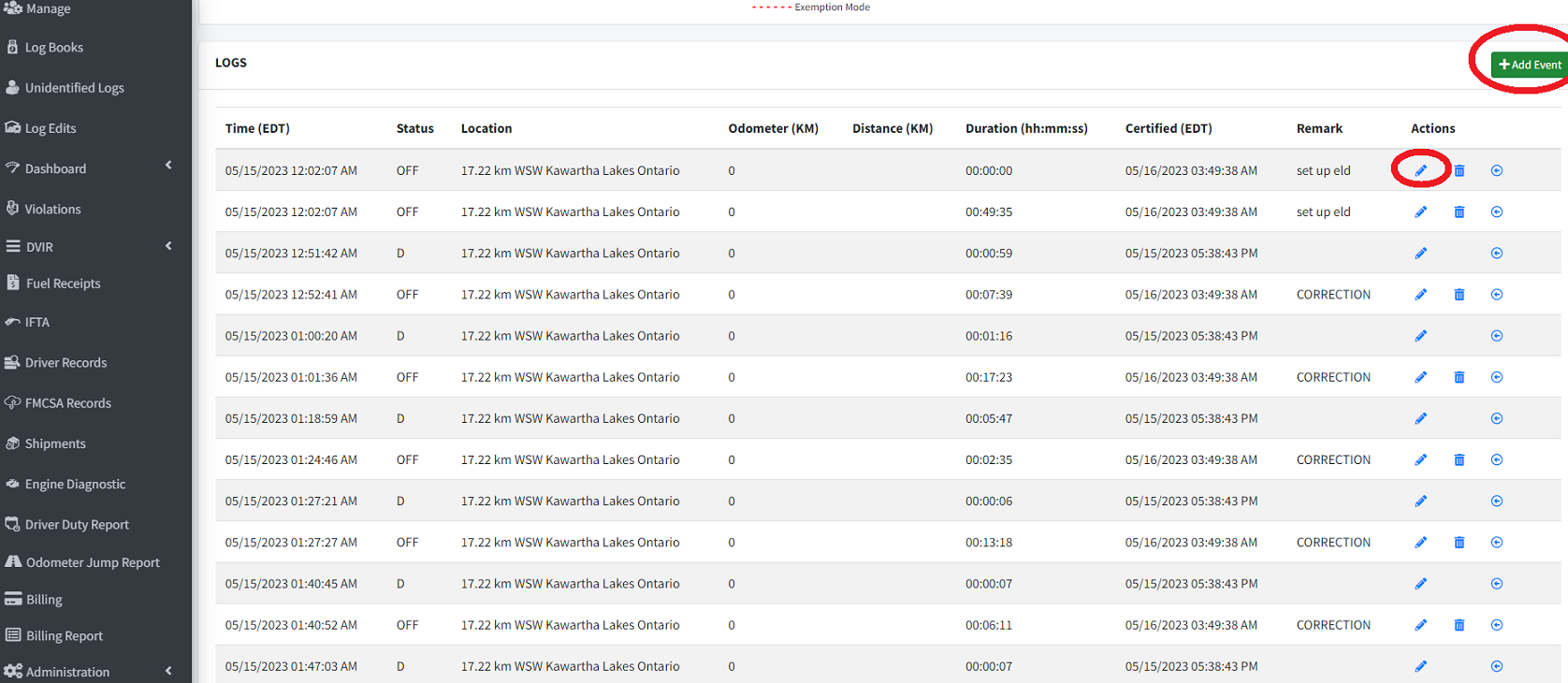This screenshot has width=1568, height=683.
Task: Click trash icon for 01:01:36 AM log
Action: click(x=1459, y=377)
